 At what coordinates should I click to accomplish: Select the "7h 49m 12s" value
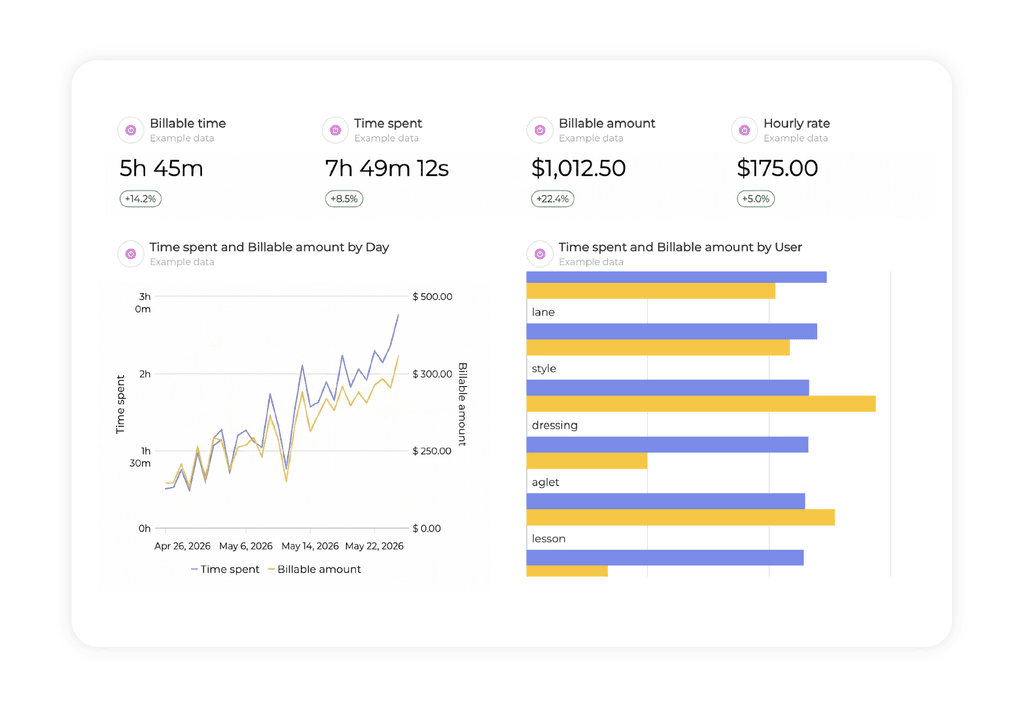(387, 168)
